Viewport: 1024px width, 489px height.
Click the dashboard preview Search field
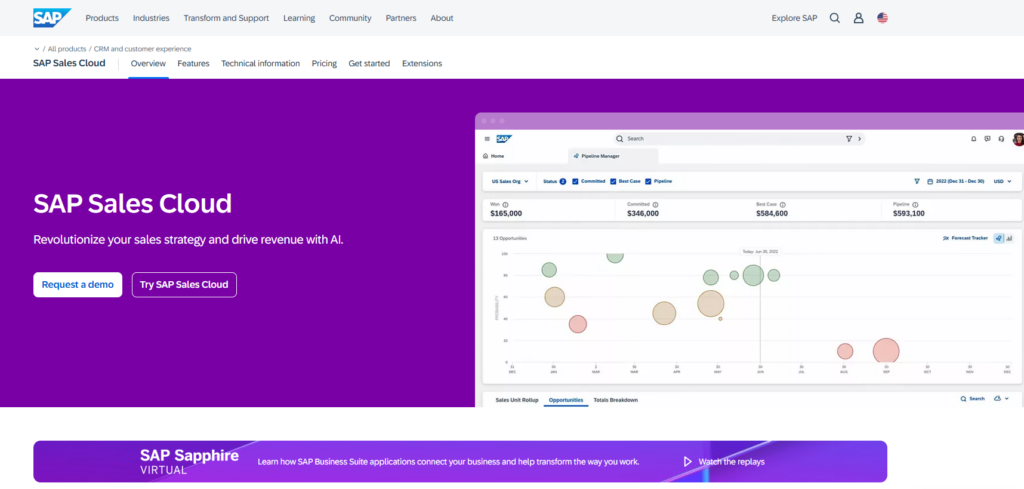tap(739, 138)
